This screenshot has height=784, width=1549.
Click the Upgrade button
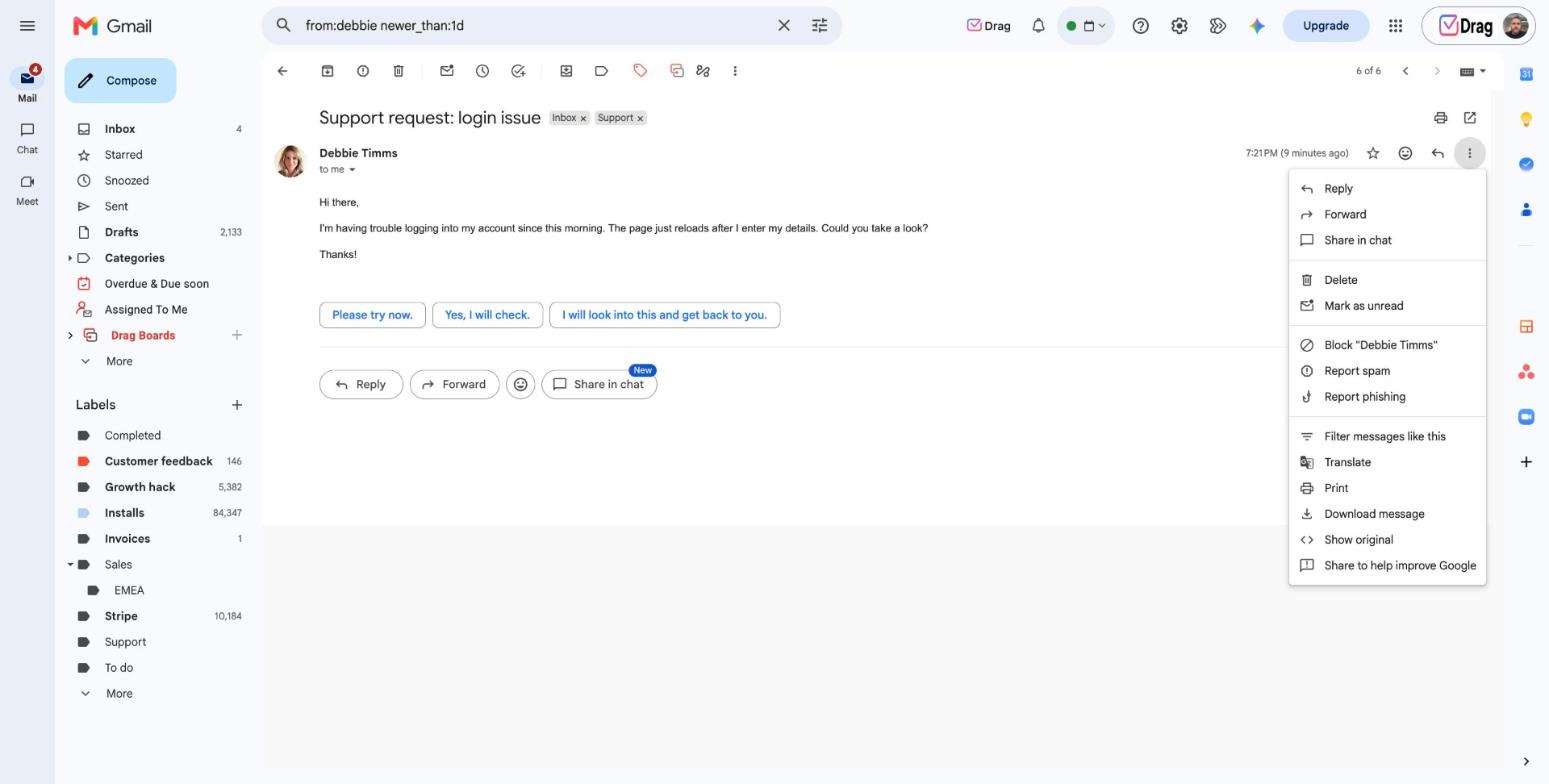tap(1325, 26)
